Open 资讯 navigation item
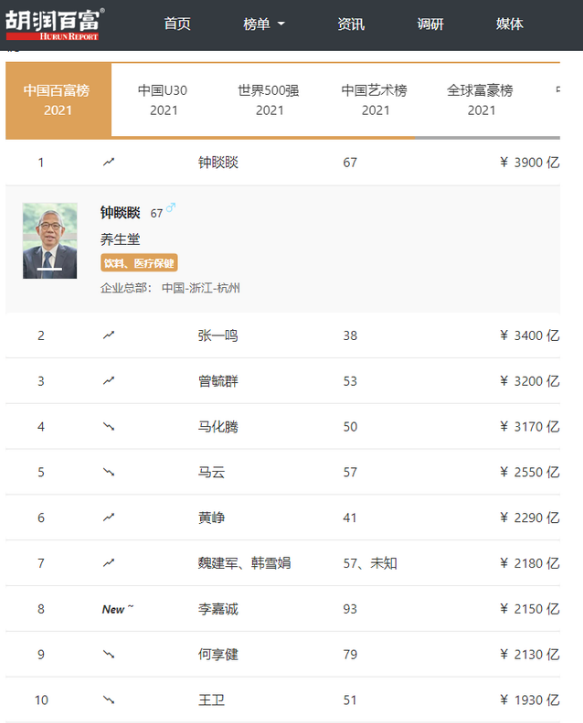The width and height of the screenshot is (583, 723). [351, 24]
